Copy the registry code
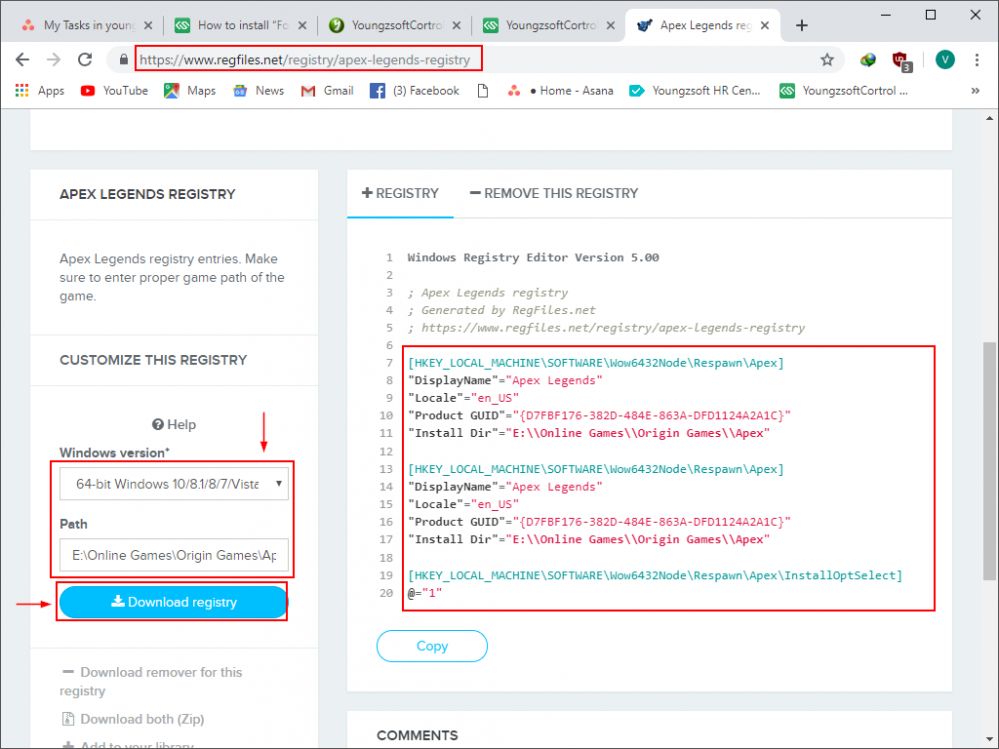The width and height of the screenshot is (999, 749). click(x=432, y=646)
